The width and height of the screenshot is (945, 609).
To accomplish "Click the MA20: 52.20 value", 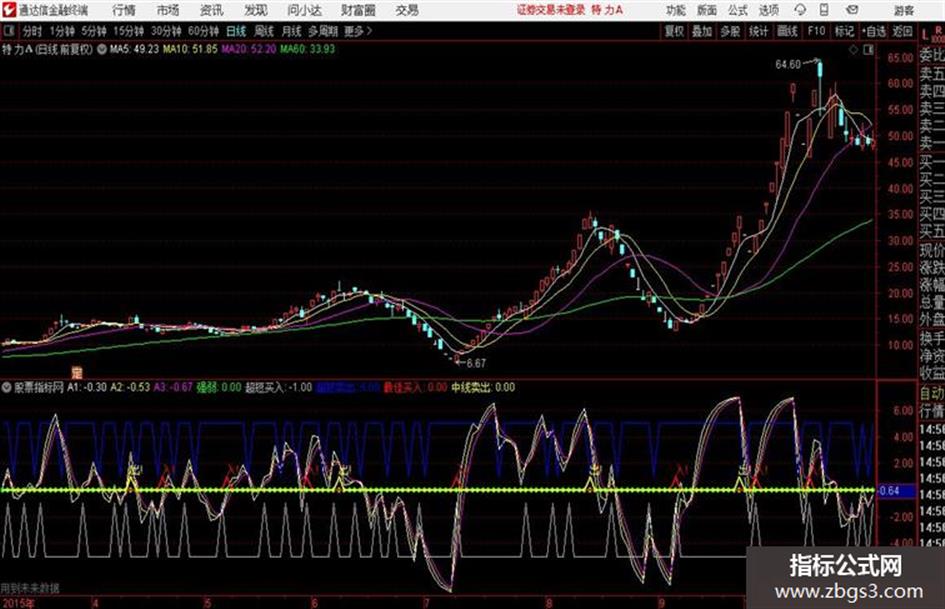I will point(248,49).
